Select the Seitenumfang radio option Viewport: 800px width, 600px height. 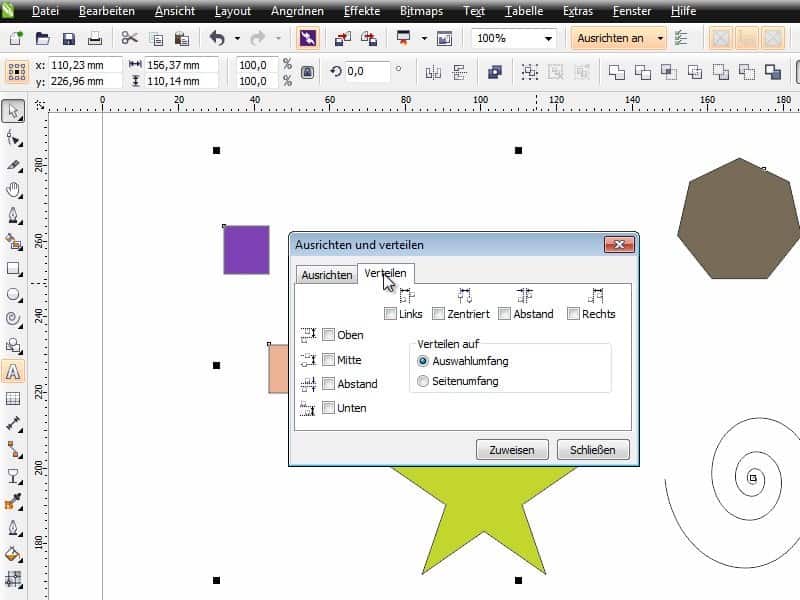(423, 381)
